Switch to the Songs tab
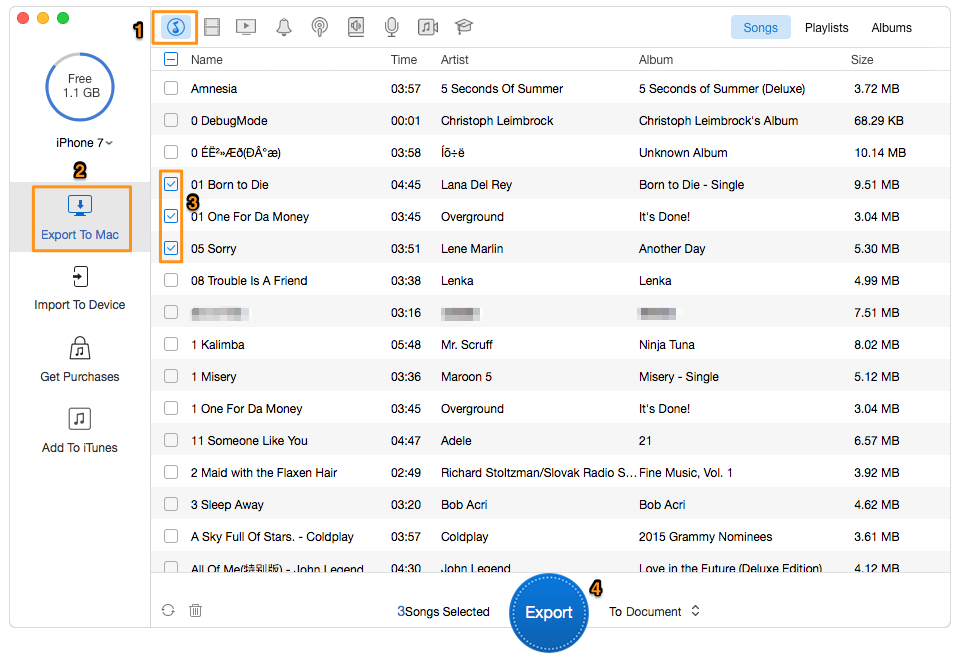 pyautogui.click(x=760, y=28)
